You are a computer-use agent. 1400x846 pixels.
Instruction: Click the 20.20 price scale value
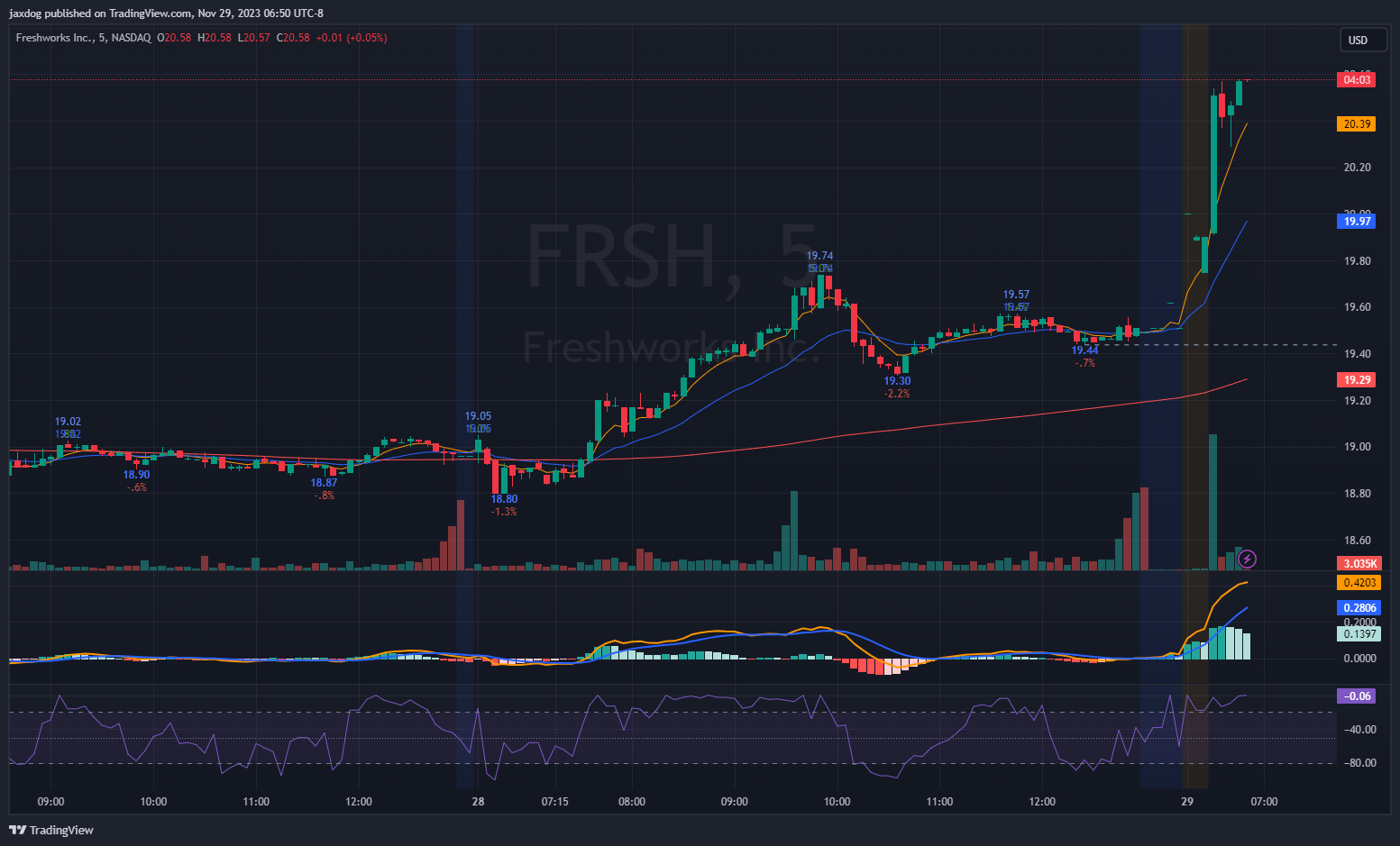click(1357, 168)
